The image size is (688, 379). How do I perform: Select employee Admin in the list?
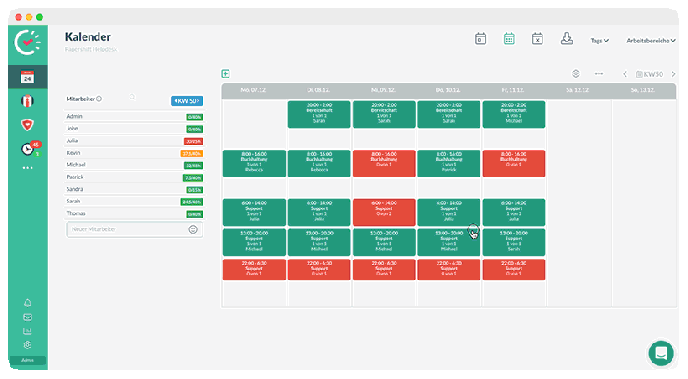coord(134,117)
